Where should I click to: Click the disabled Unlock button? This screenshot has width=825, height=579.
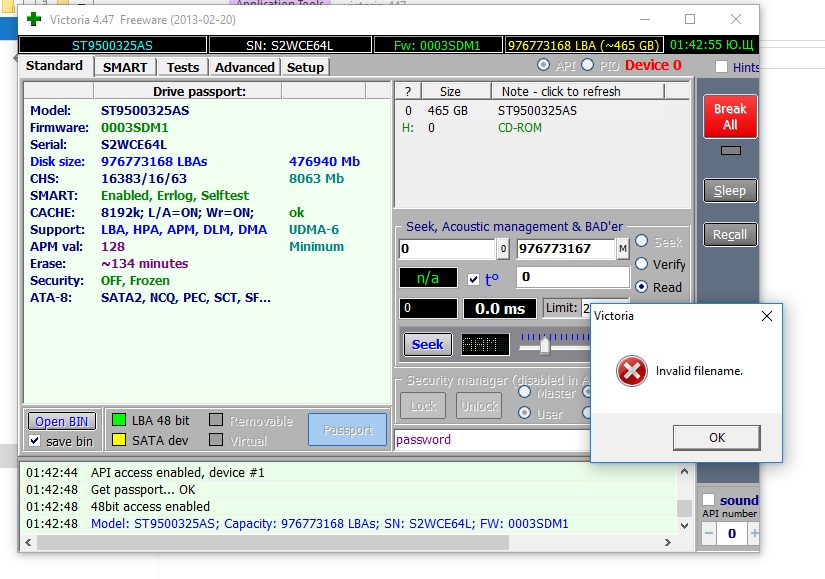tap(479, 406)
